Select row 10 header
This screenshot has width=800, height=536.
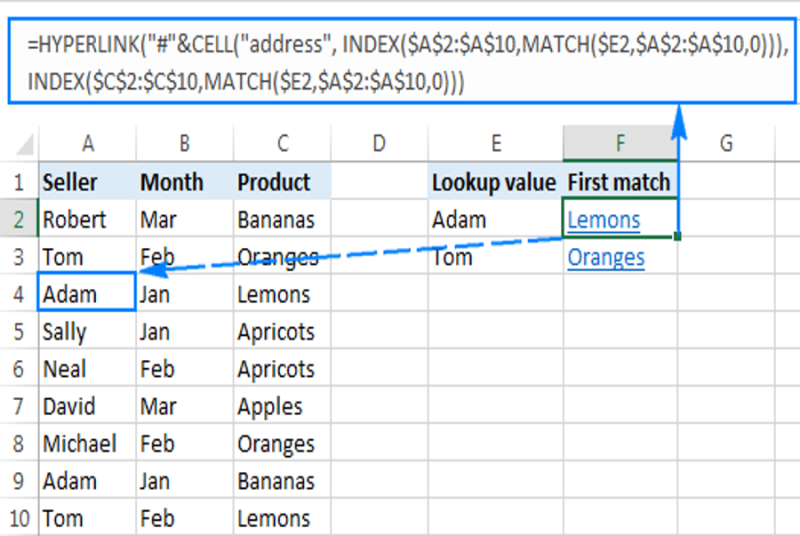point(19,518)
